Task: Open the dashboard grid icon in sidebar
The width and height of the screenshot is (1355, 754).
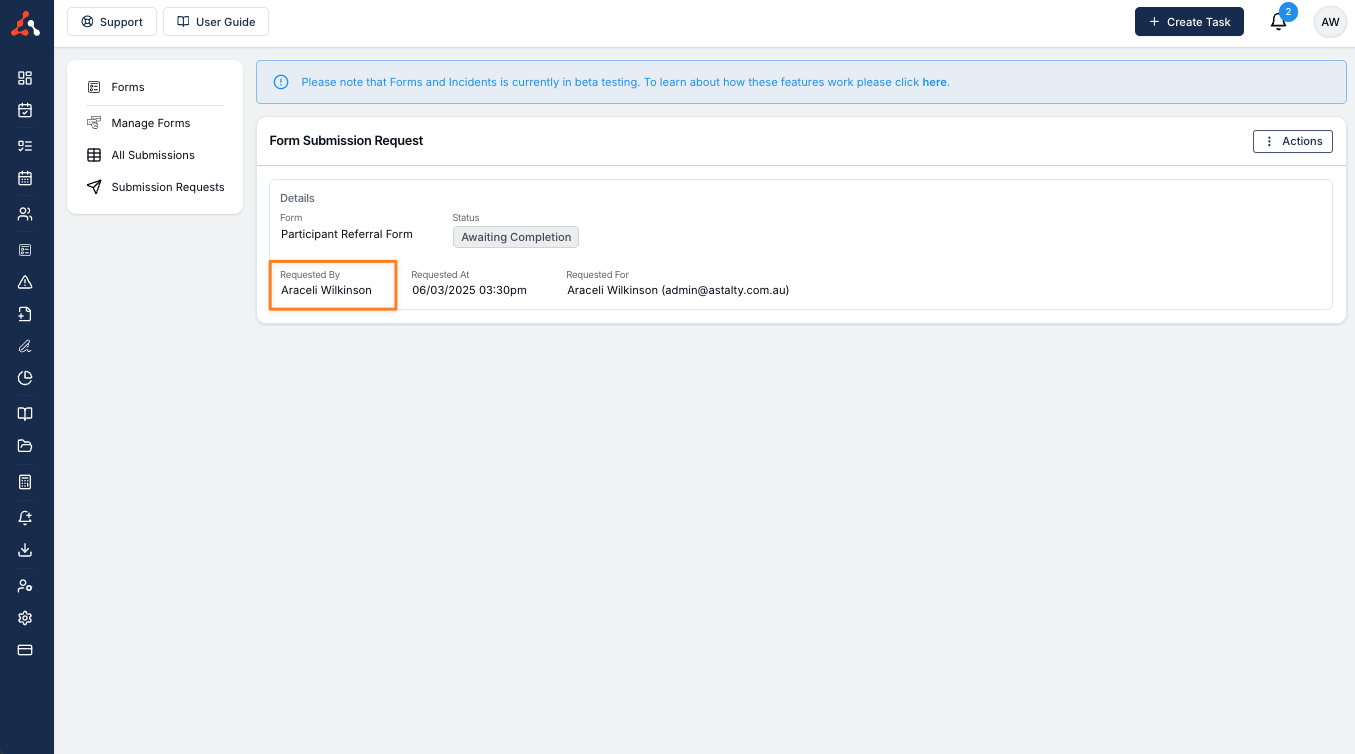Action: pos(25,78)
